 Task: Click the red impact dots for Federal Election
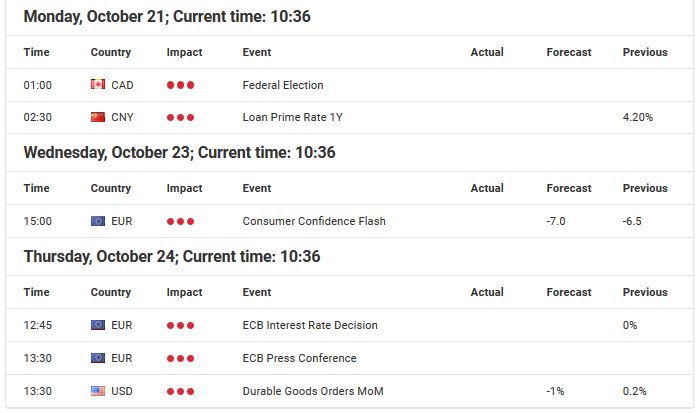180,85
